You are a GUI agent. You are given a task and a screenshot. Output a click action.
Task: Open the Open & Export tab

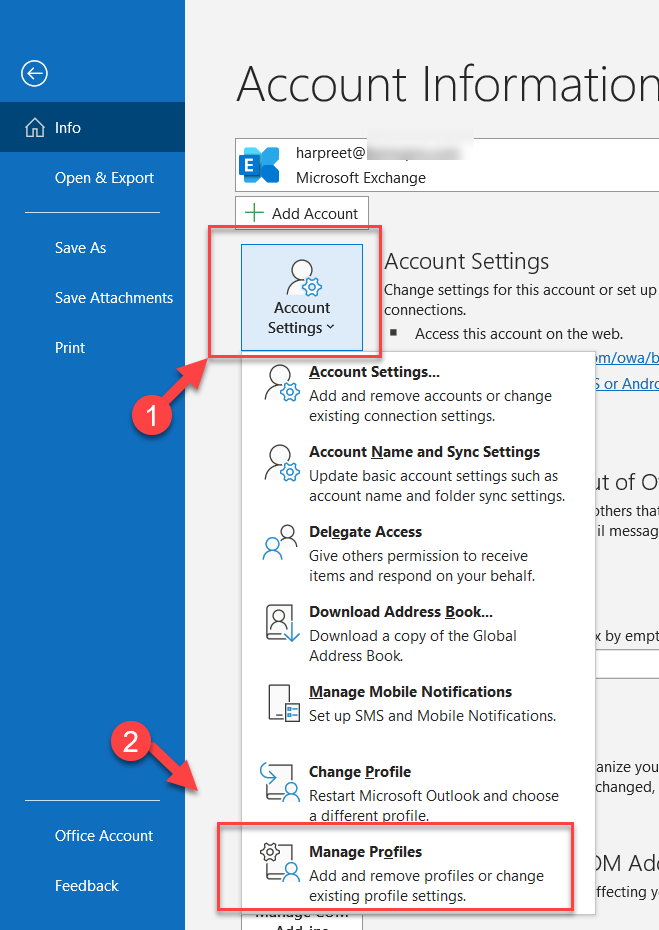[104, 177]
